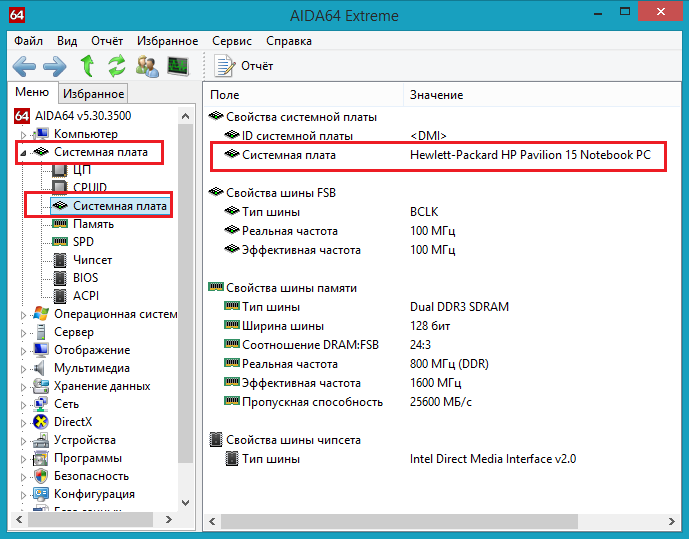Click the Поле column header
Viewport: 689px width, 539px height.
(303, 95)
